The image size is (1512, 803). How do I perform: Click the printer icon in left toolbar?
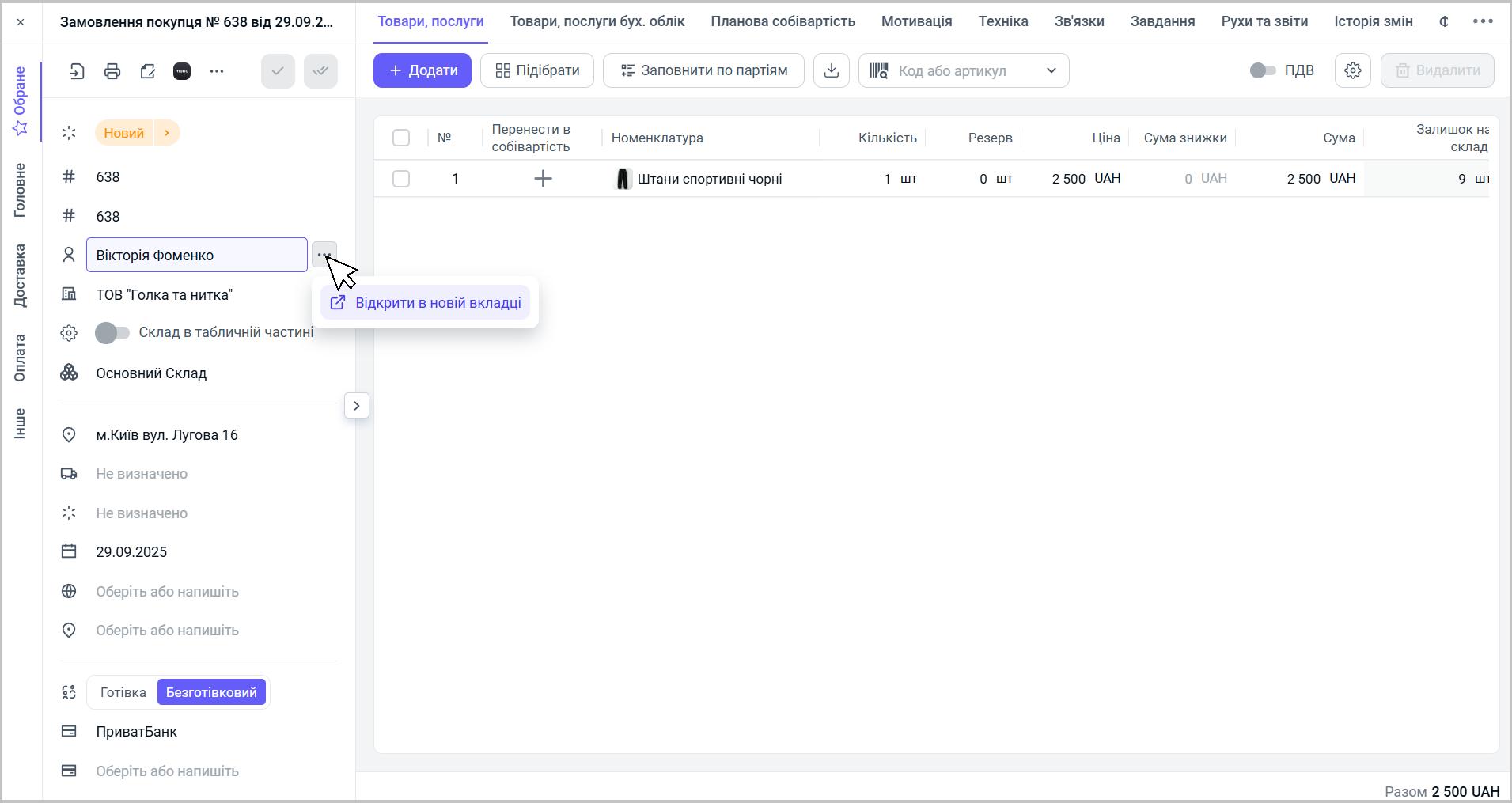click(112, 71)
